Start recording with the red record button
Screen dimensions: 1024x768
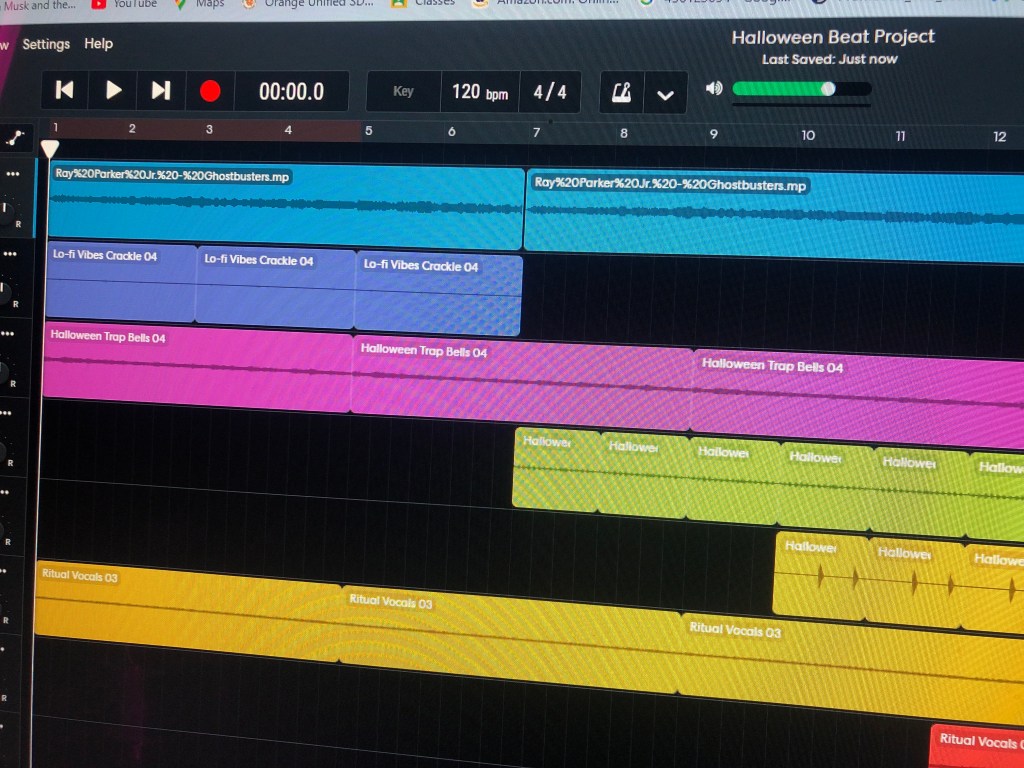(210, 92)
